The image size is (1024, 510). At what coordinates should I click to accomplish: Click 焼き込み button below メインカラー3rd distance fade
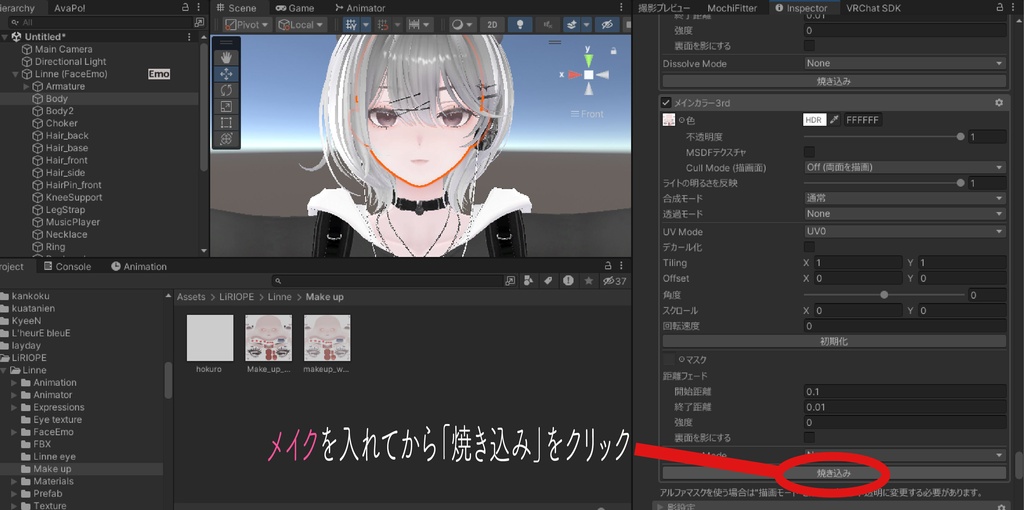click(x=834, y=473)
